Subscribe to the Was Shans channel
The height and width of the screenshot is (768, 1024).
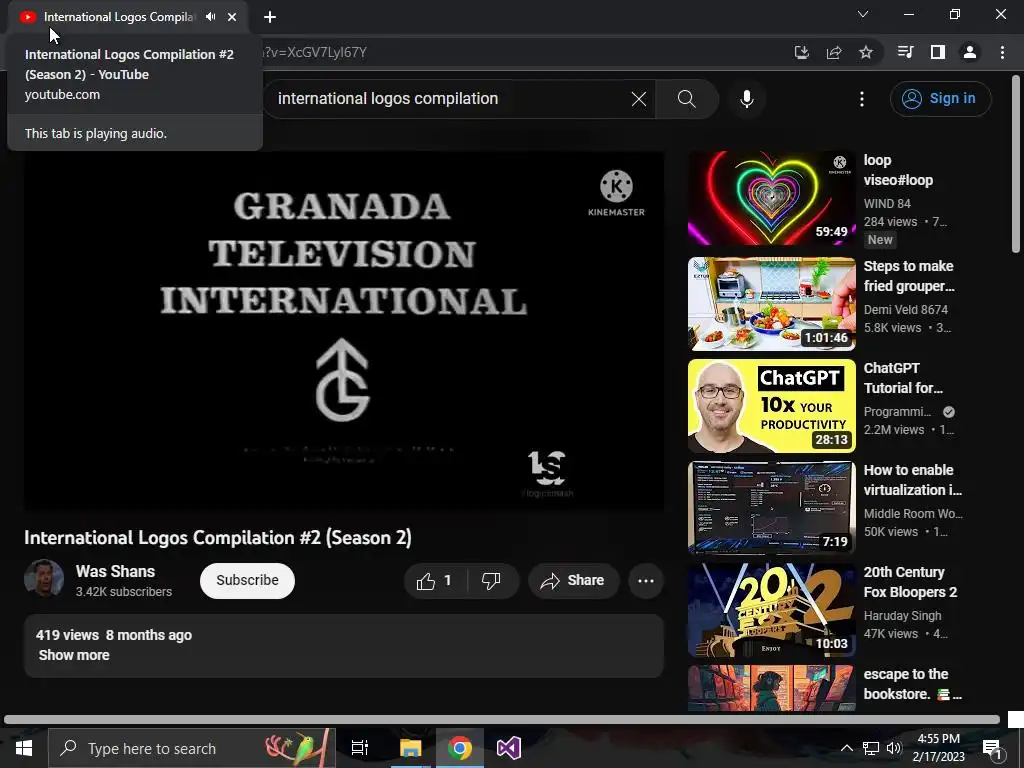point(248,581)
